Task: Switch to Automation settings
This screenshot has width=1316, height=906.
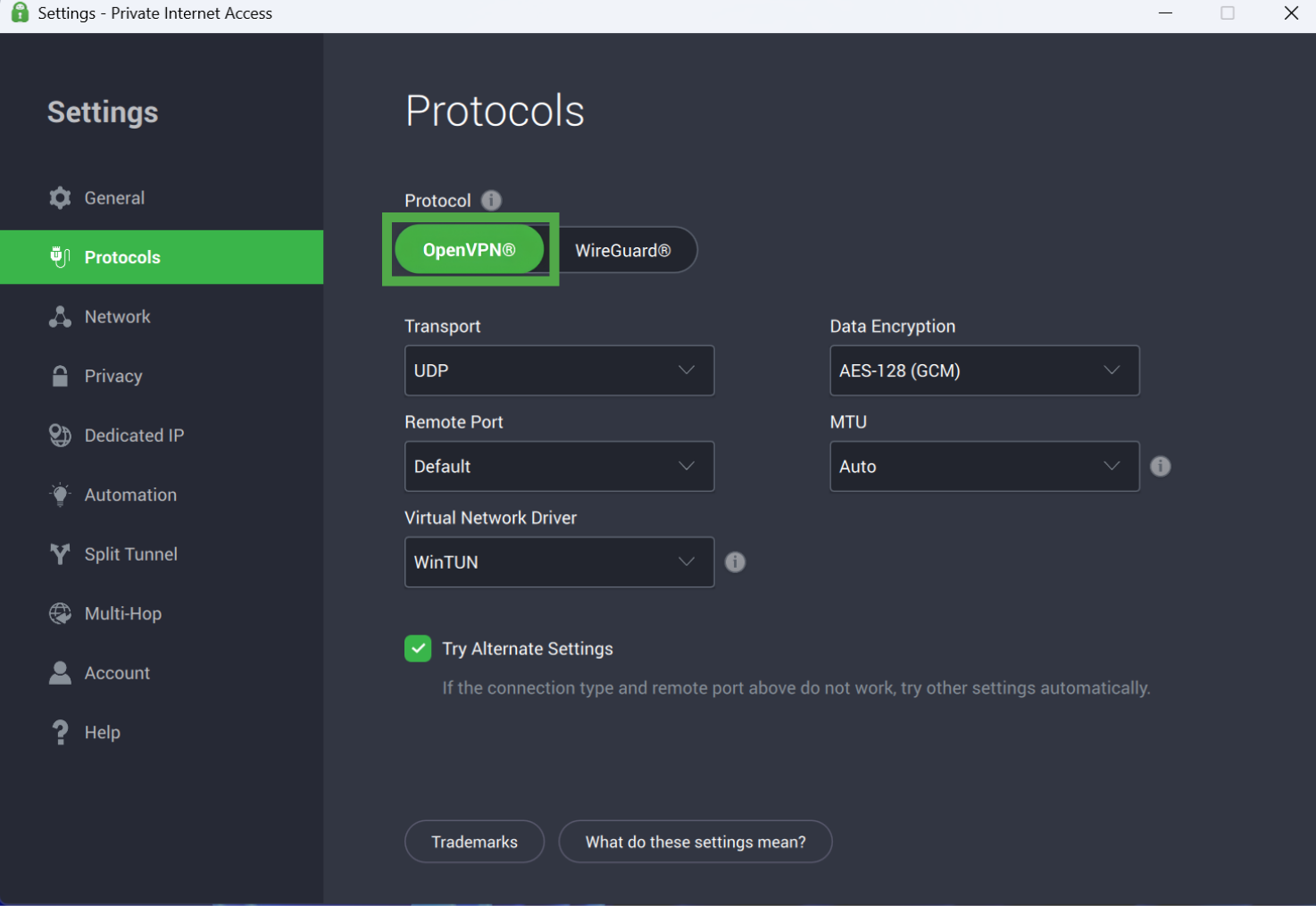Action: coord(162,495)
